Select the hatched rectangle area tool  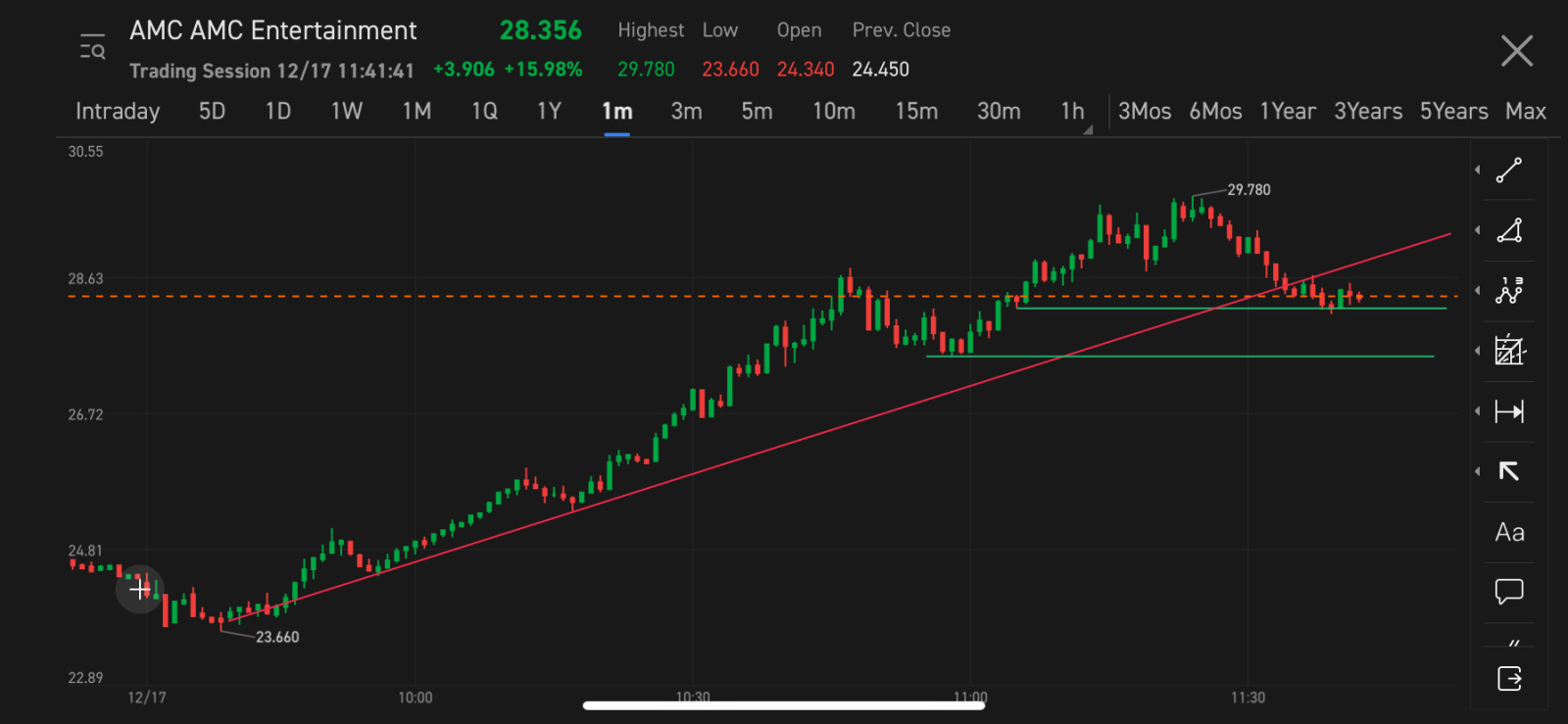[1509, 351]
